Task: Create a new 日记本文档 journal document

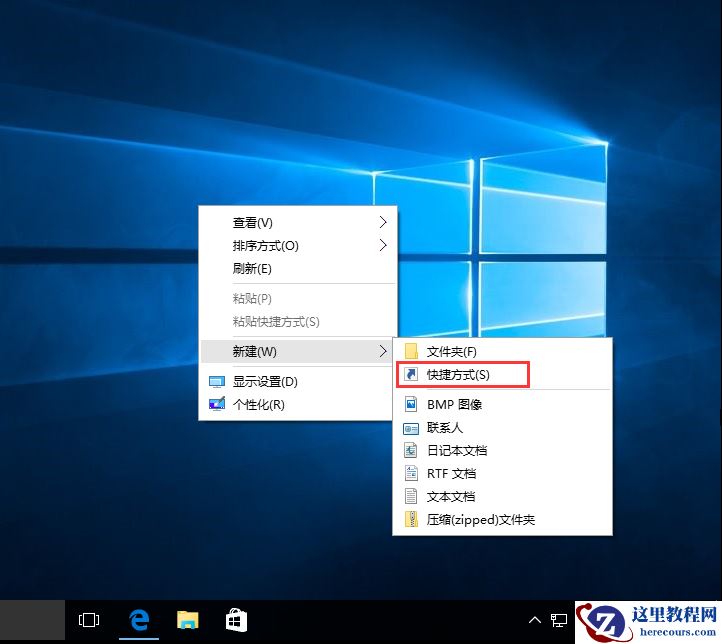Action: click(x=502, y=451)
